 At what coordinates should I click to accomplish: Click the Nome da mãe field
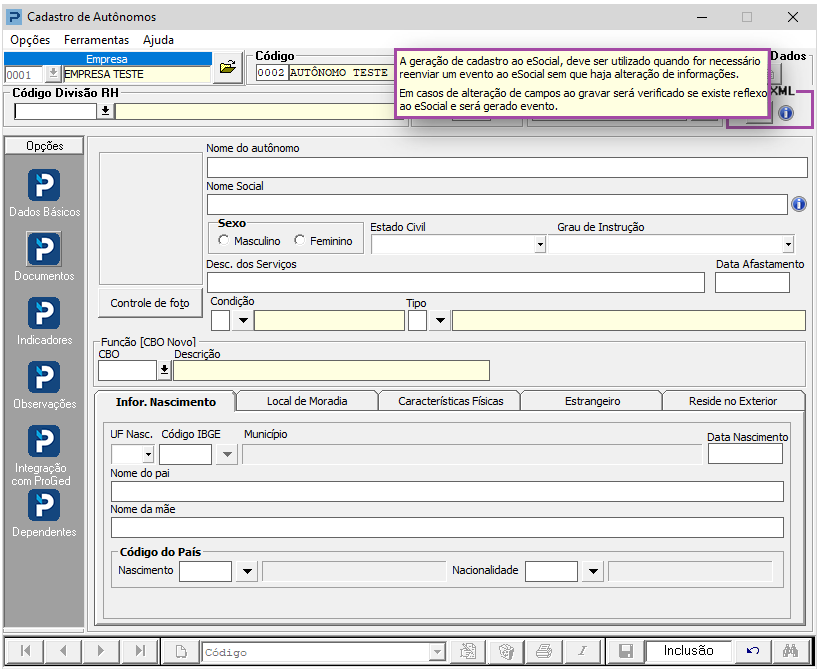447,528
